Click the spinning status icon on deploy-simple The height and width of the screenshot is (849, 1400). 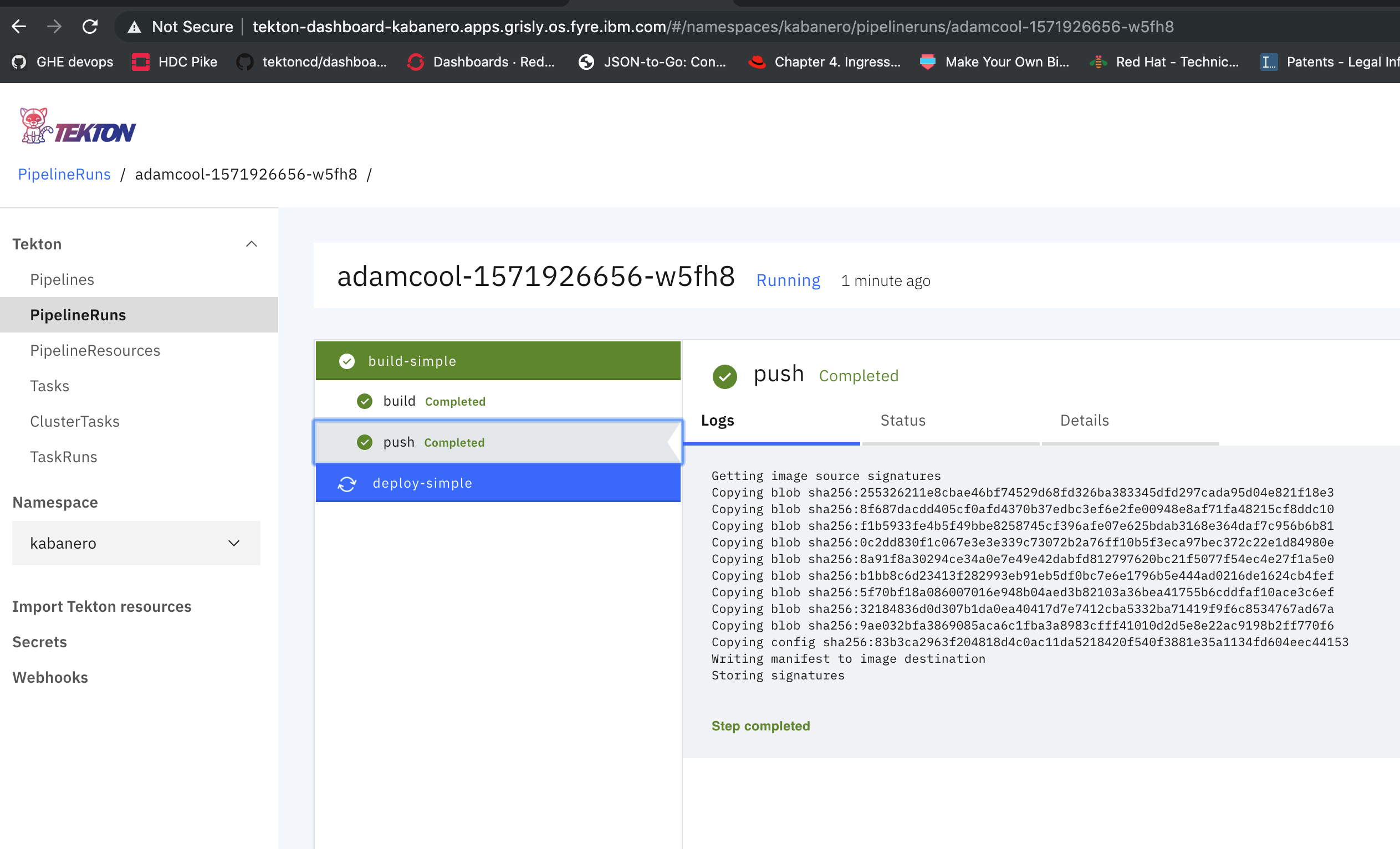click(346, 484)
